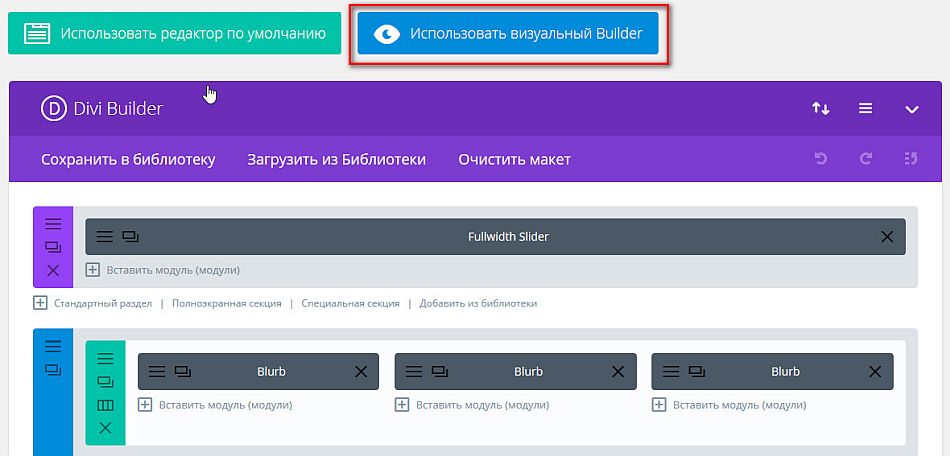The width and height of the screenshot is (950, 456).
Task: Delete the green row
Action: point(105,428)
